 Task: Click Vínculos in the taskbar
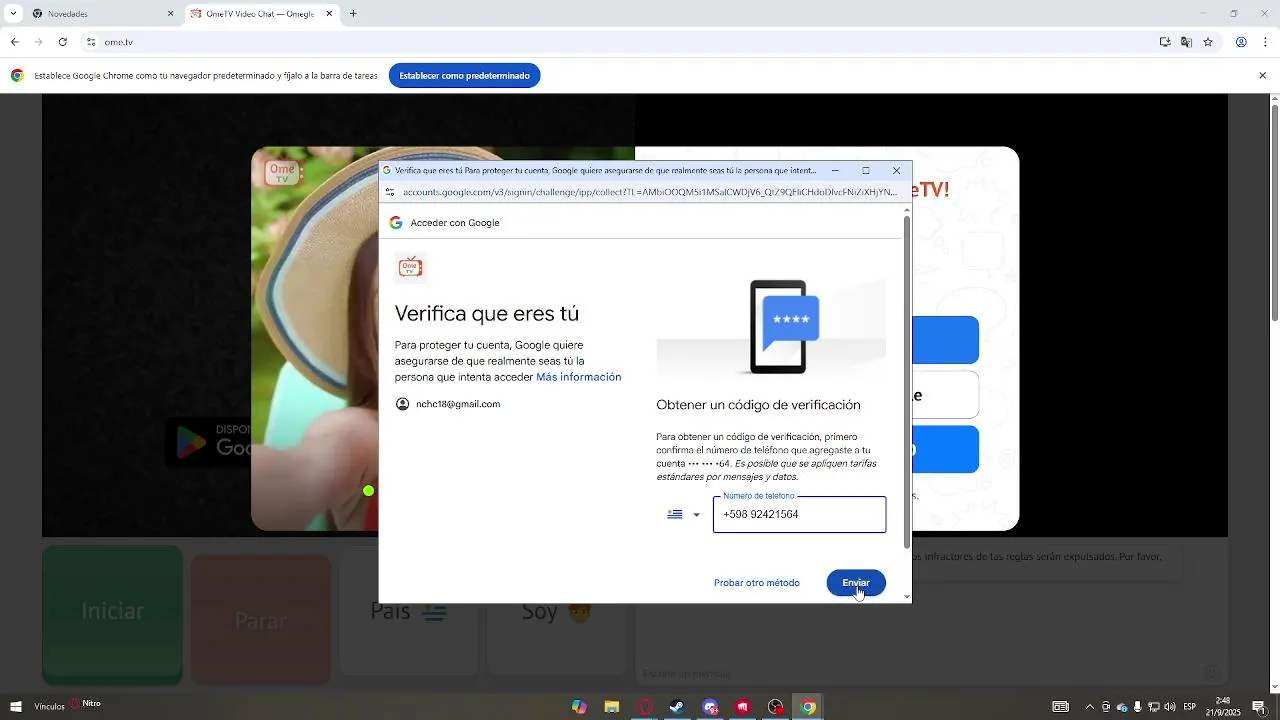(x=49, y=707)
